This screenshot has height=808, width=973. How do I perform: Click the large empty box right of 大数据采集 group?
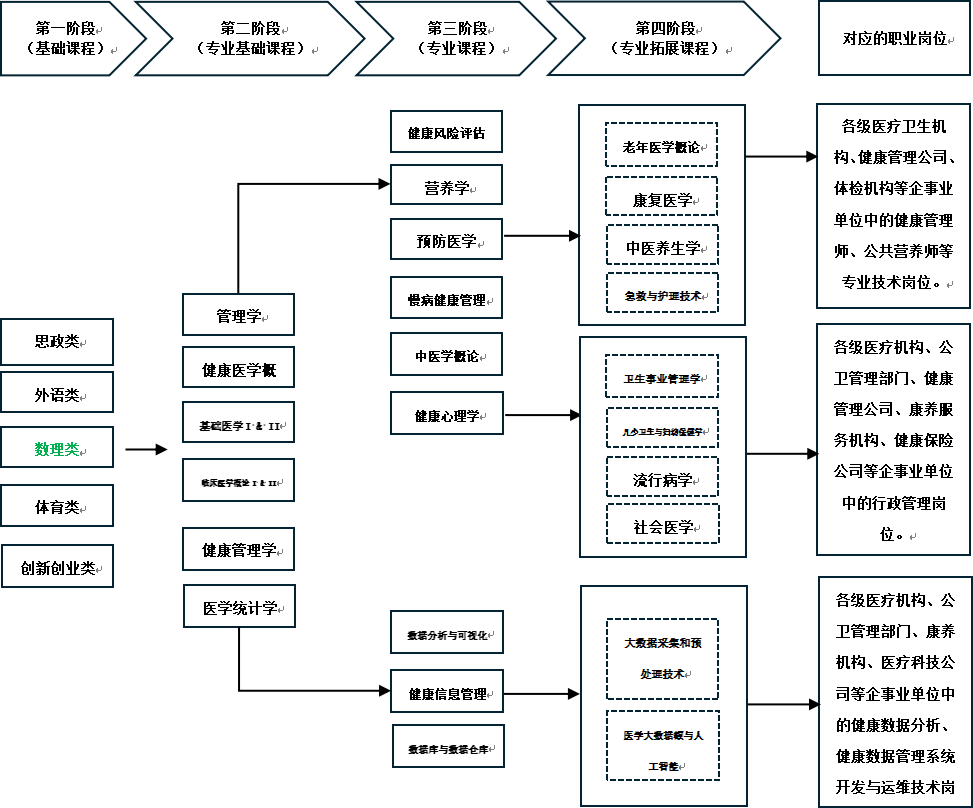pyautogui.click(x=894, y=691)
